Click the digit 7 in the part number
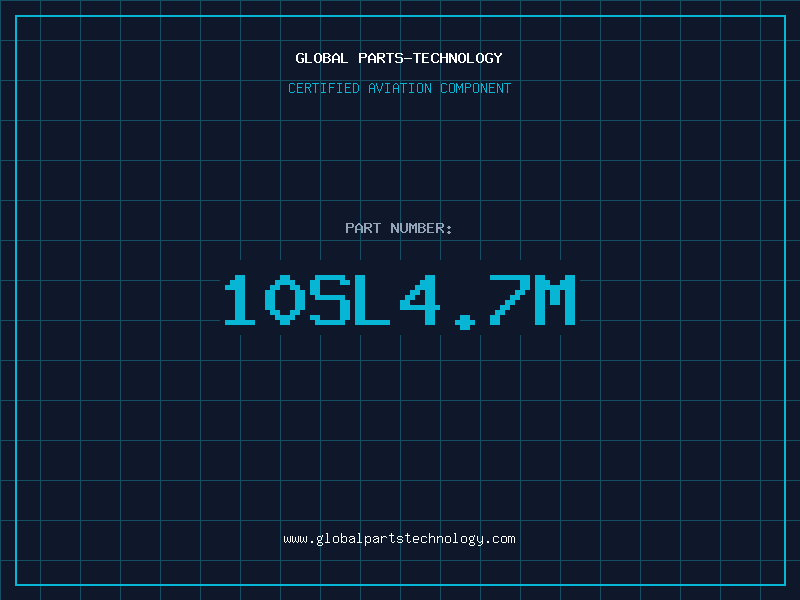The image size is (800, 600). (509, 300)
